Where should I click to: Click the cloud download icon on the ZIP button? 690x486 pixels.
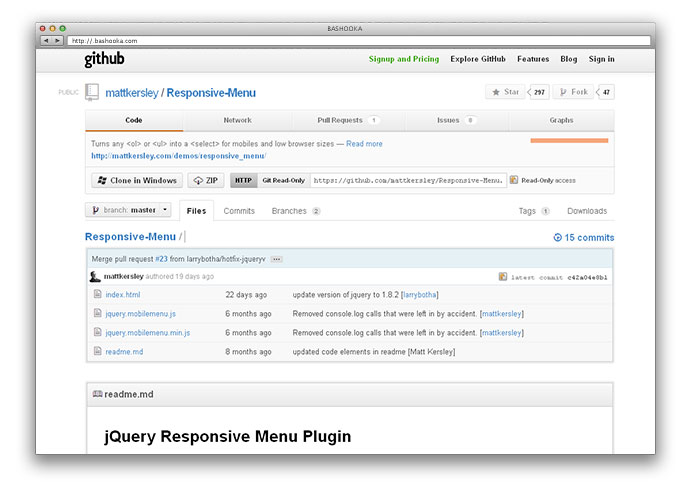point(198,180)
